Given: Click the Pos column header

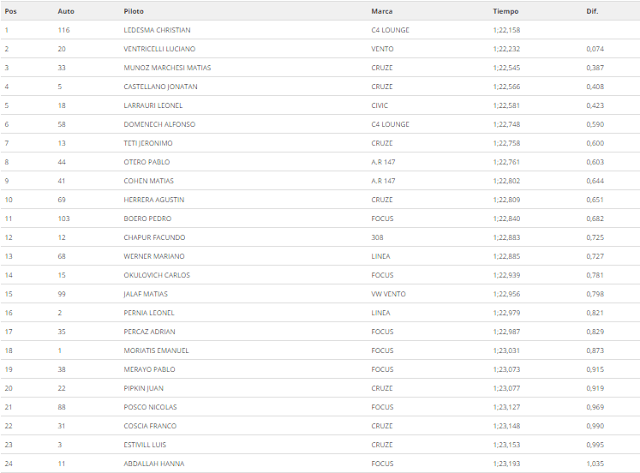Looking at the screenshot, I should tap(11, 11).
